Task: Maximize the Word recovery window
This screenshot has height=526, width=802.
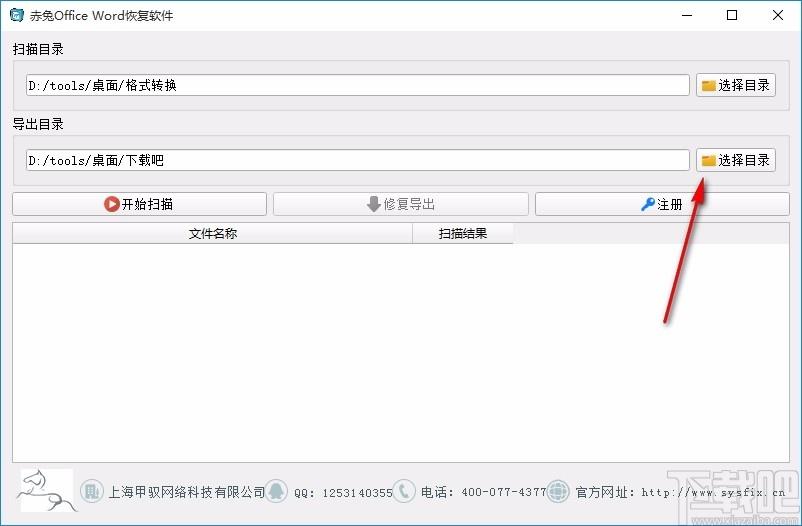Action: 732,15
